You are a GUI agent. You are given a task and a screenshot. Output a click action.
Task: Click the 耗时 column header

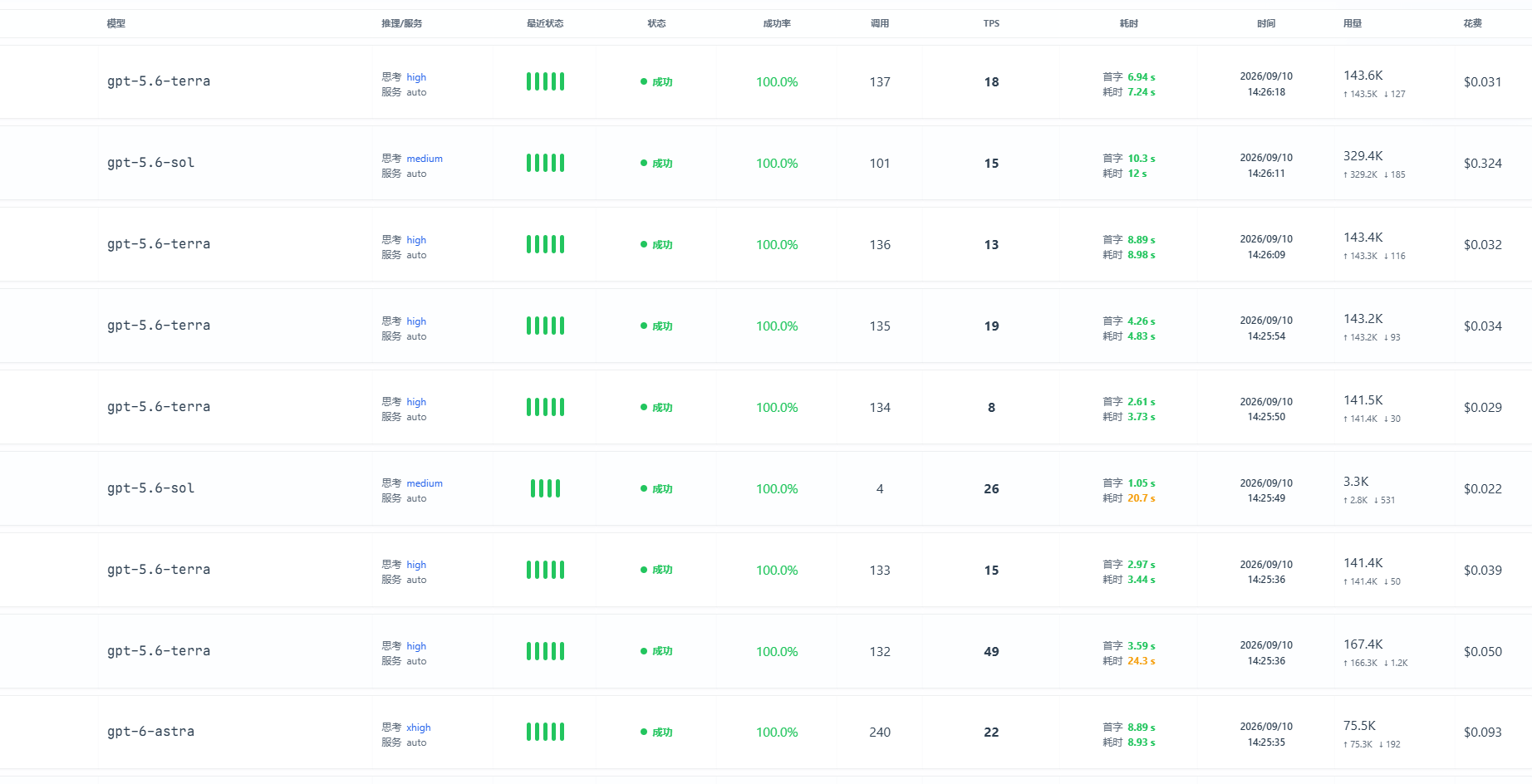pyautogui.click(x=1128, y=23)
